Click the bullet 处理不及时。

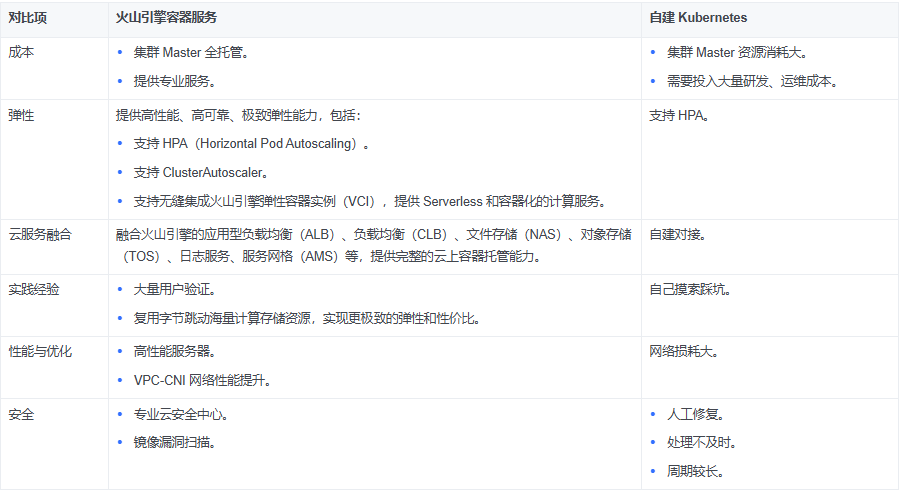[702, 443]
